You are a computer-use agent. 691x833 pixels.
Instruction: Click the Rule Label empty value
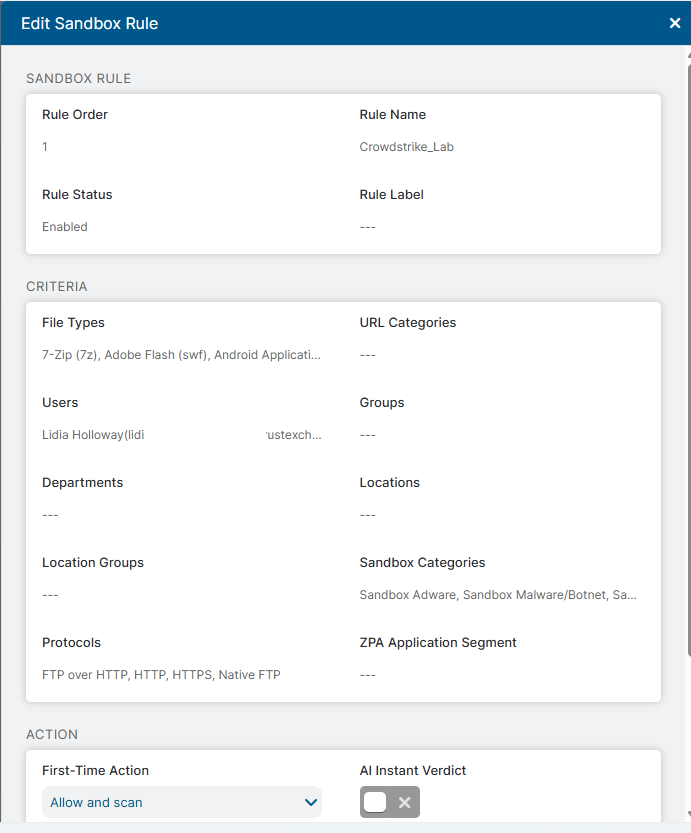click(x=368, y=227)
